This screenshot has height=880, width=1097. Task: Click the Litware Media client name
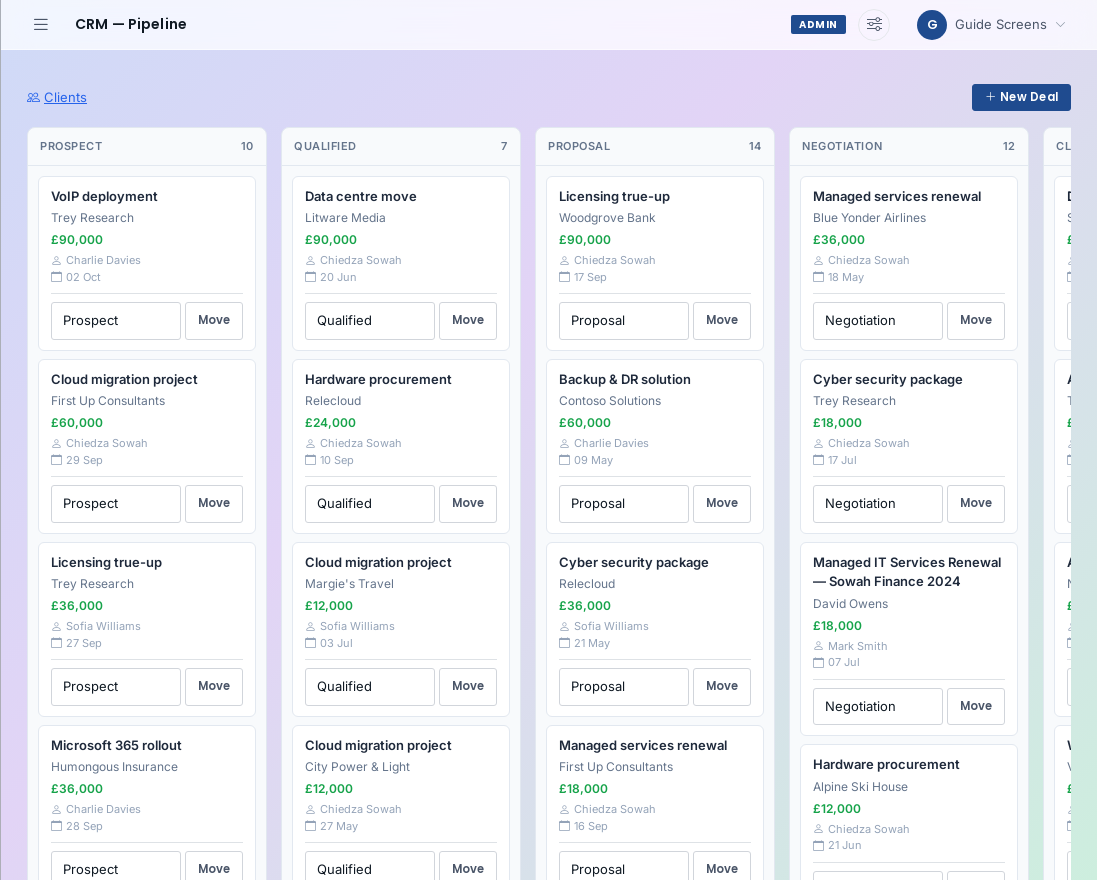pos(345,218)
